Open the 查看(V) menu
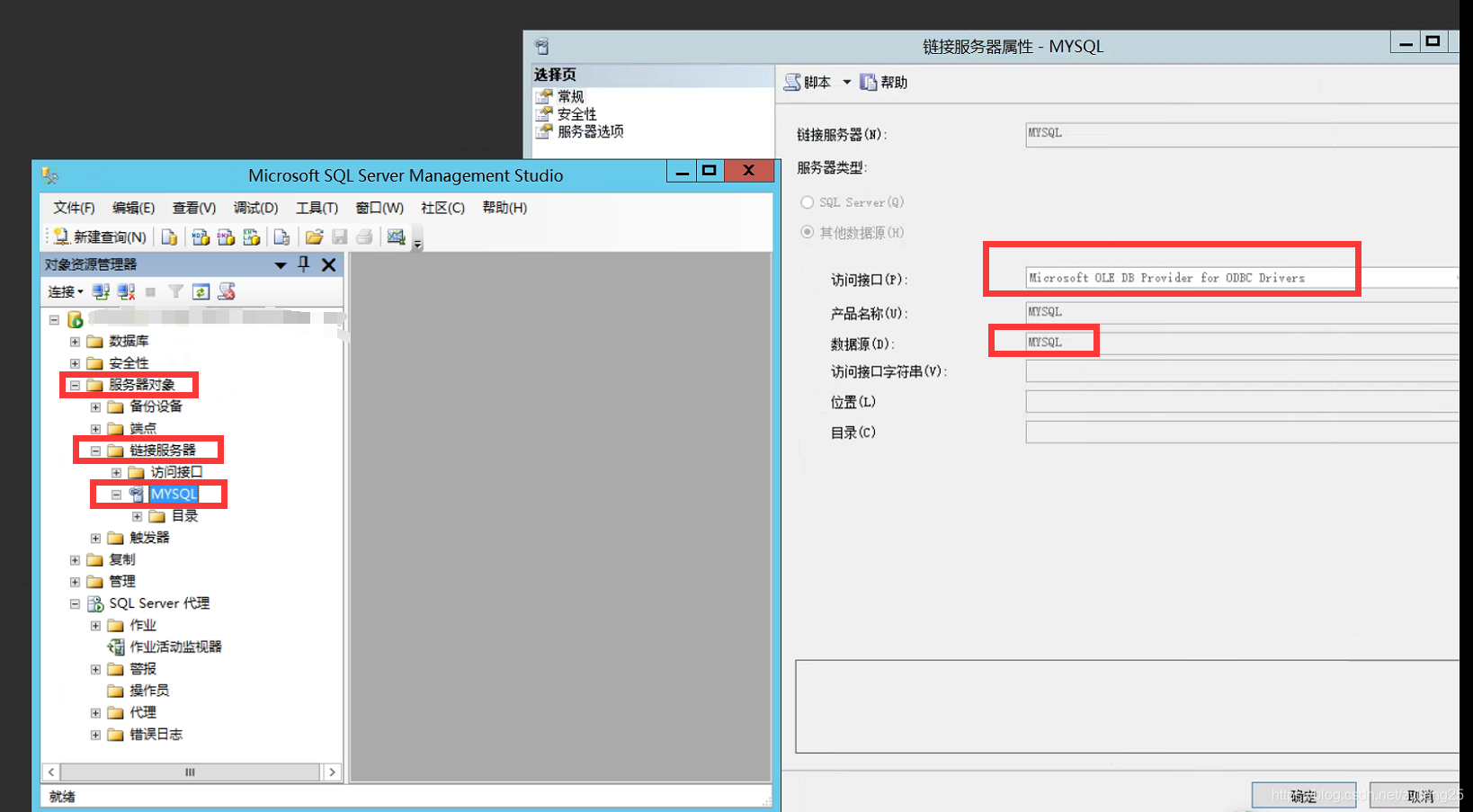 [194, 208]
